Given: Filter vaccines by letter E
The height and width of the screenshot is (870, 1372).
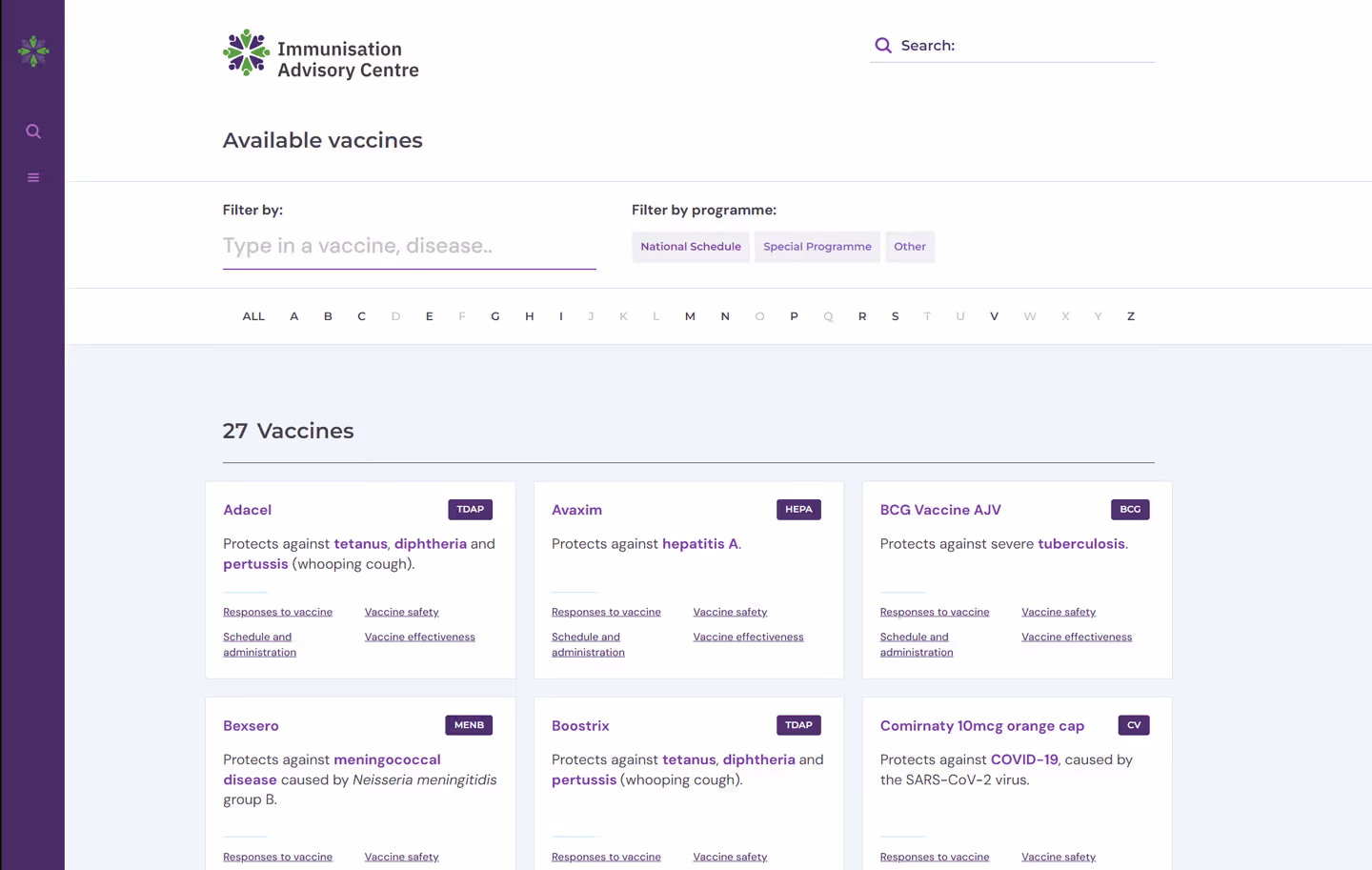Looking at the screenshot, I should tap(430, 316).
